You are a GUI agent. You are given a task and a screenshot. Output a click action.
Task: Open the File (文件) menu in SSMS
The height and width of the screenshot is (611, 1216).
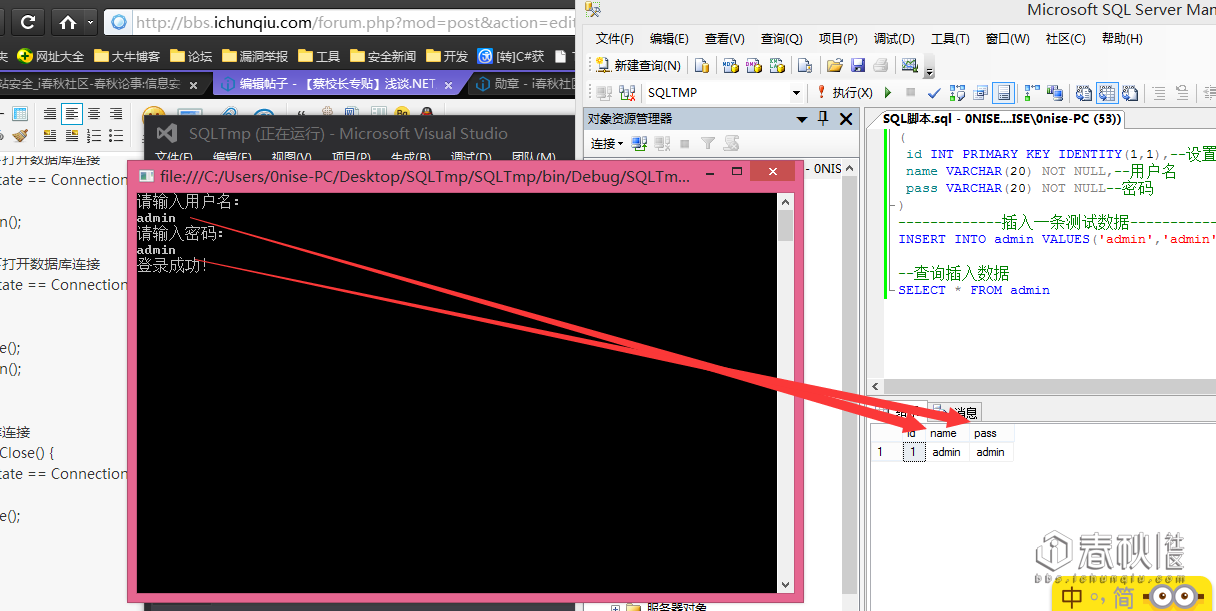point(615,39)
